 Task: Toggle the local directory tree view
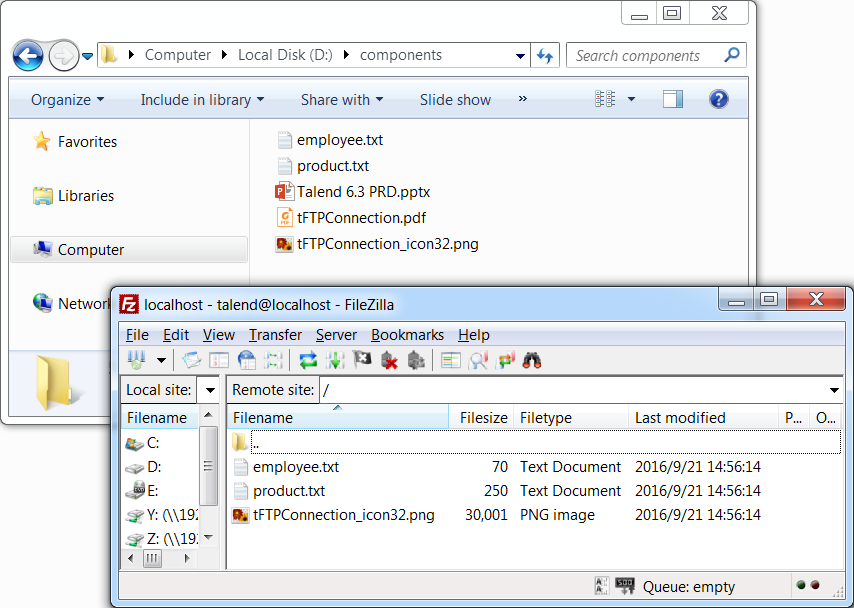(x=219, y=360)
